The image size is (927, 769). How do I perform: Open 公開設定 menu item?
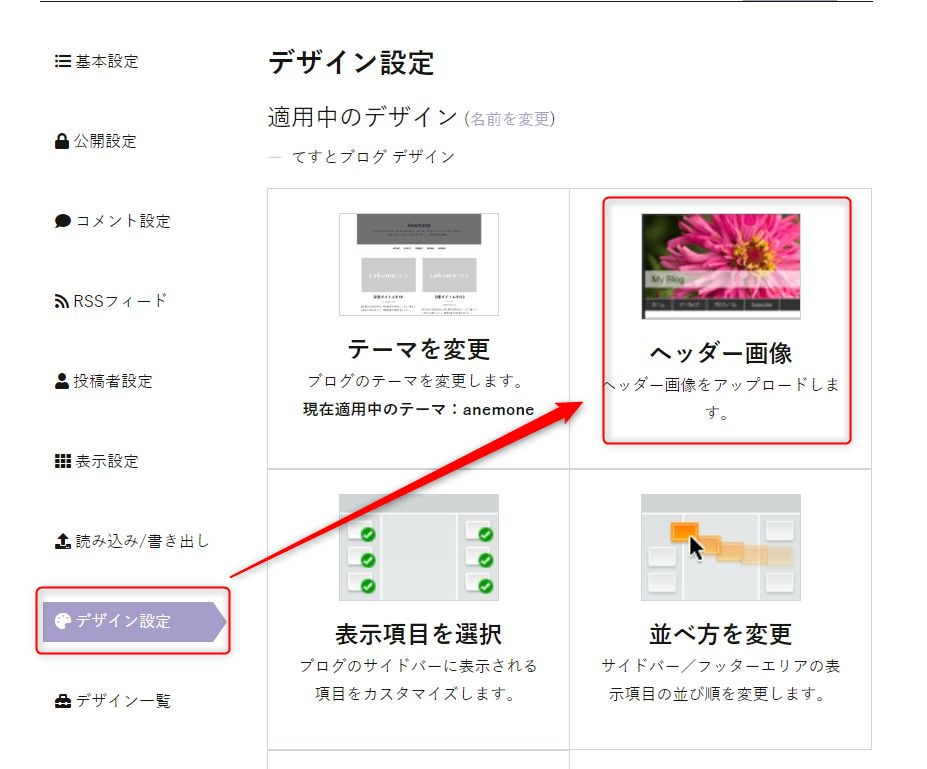(x=96, y=141)
